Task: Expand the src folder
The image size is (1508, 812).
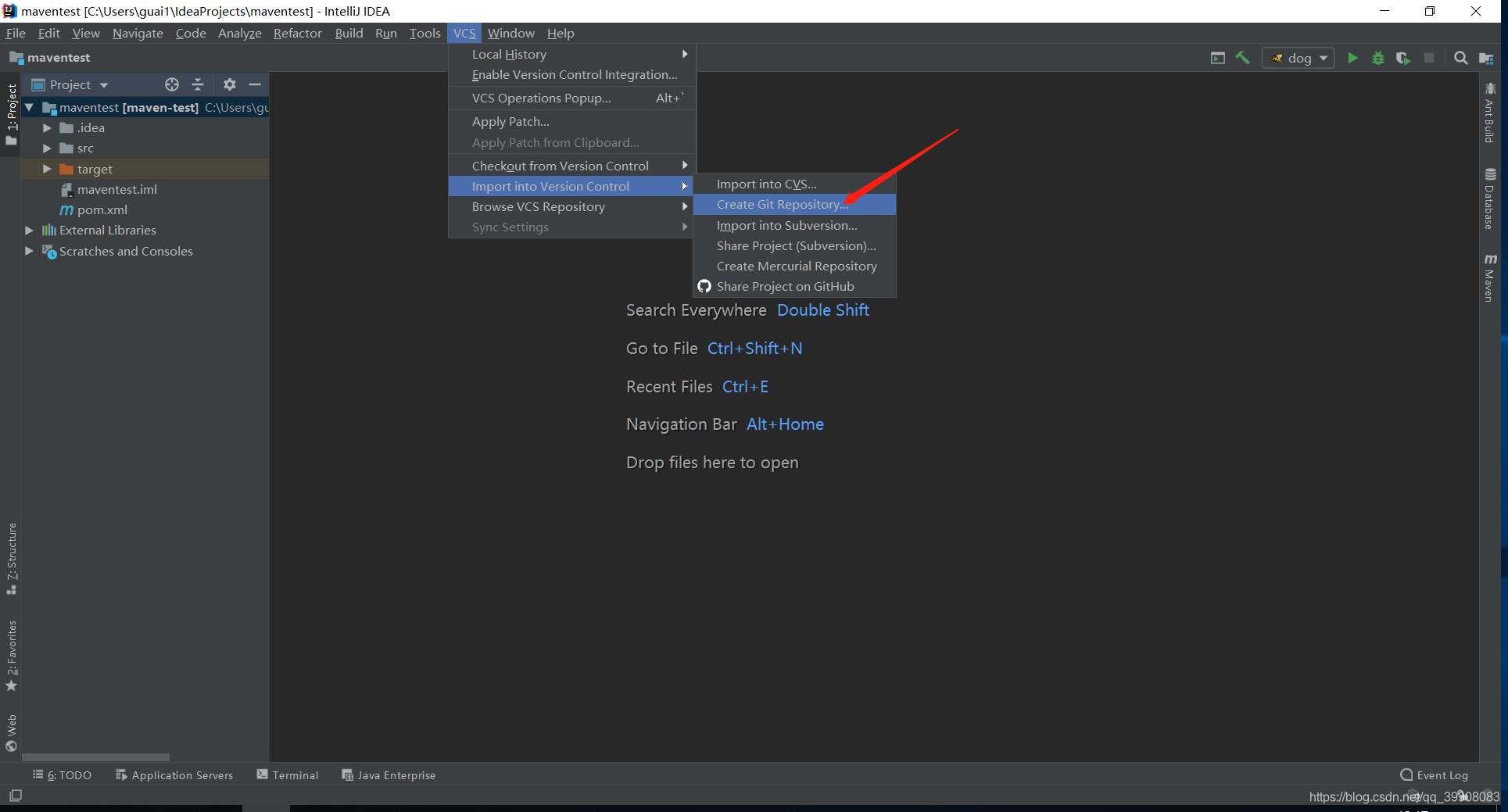Action: [47, 148]
